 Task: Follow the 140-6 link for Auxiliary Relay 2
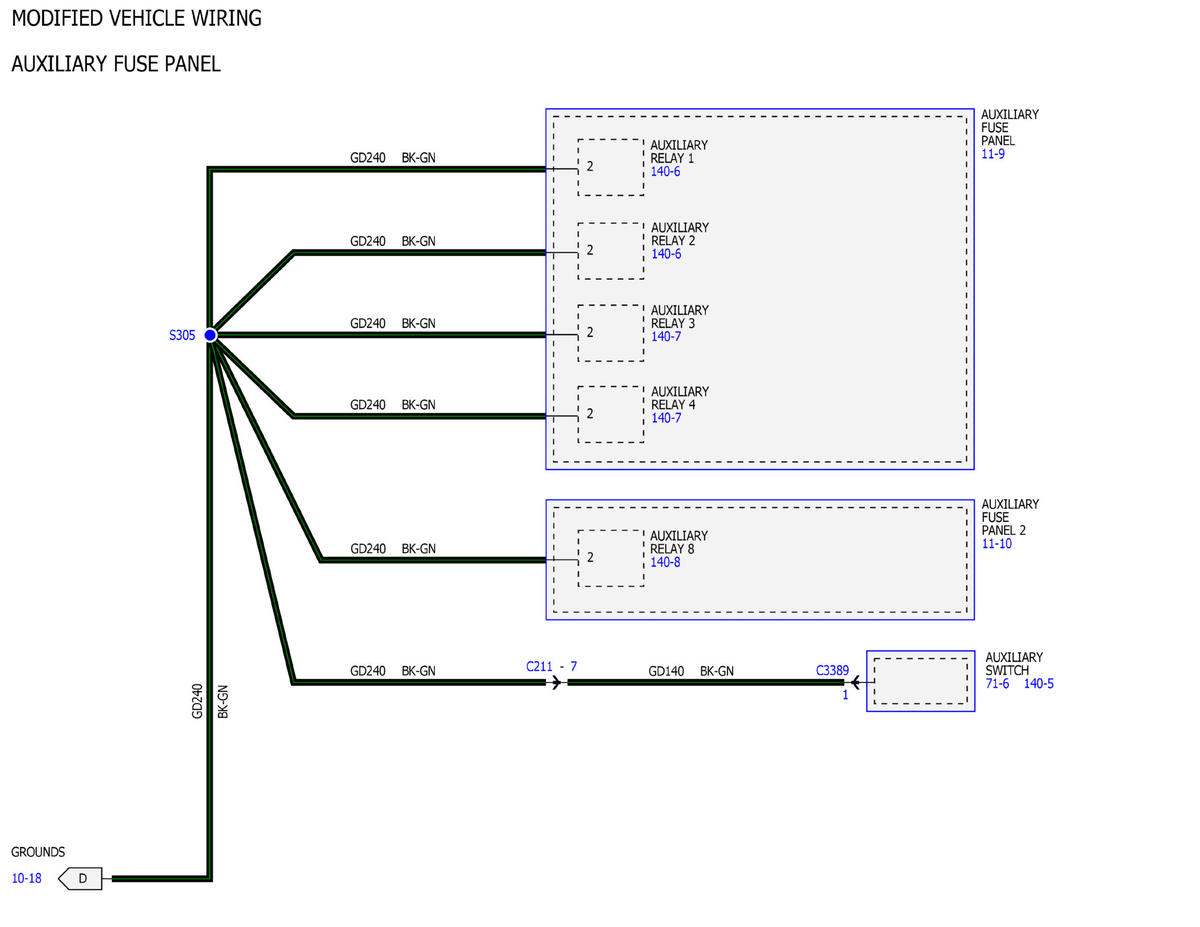tap(666, 254)
